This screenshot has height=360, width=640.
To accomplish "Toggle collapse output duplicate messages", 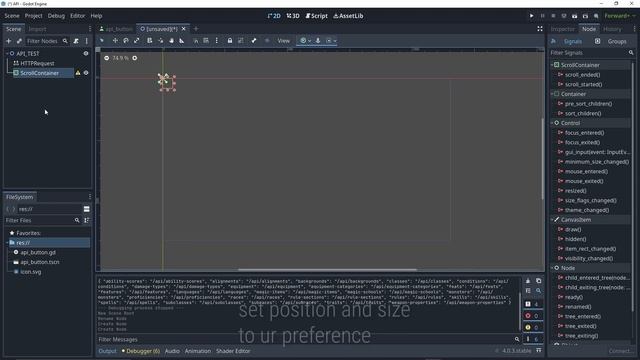I will click(528, 291).
